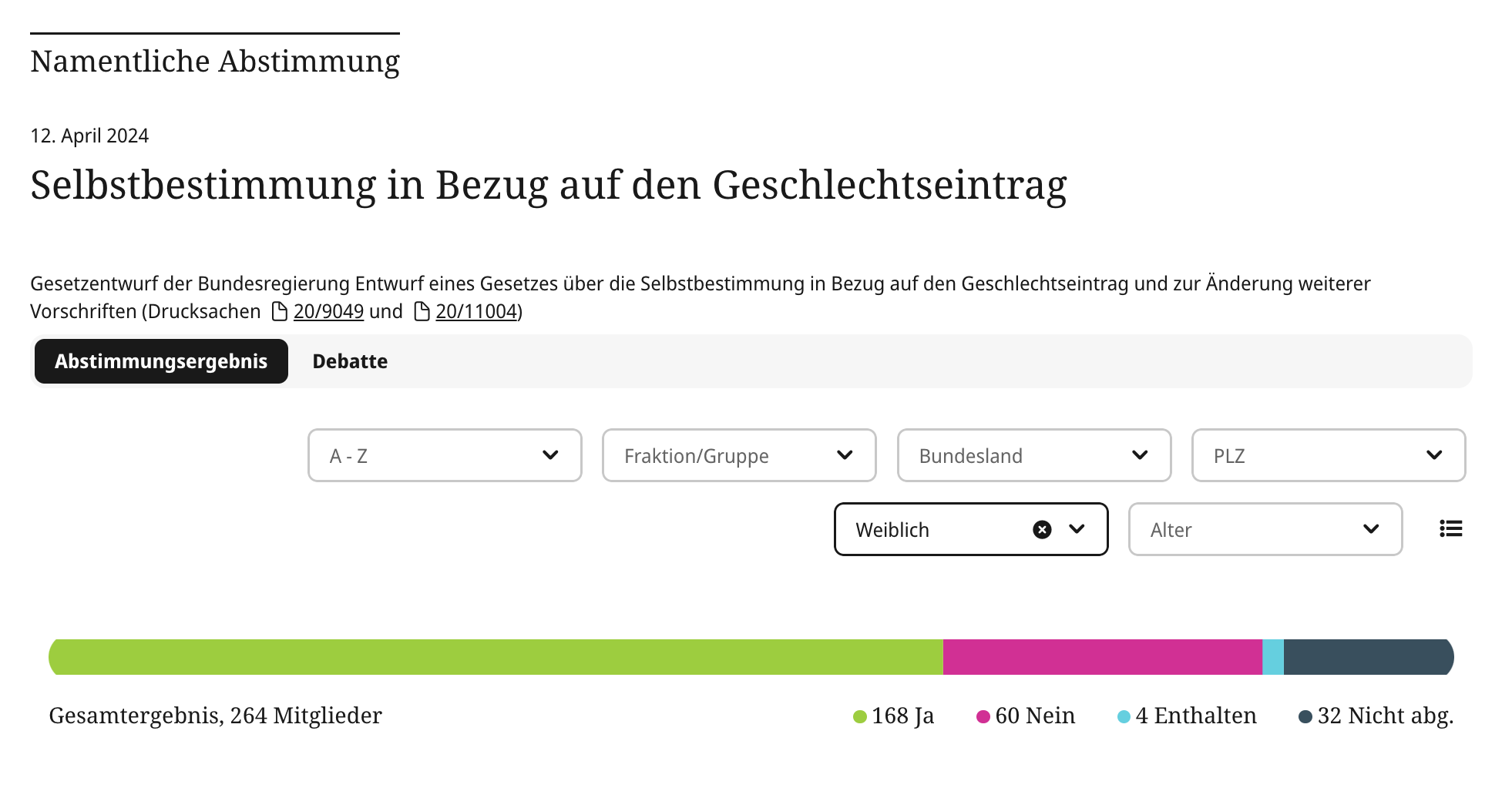Open the Drucksache 20/9049 link
The width and height of the screenshot is (1512, 798).
coord(328,311)
